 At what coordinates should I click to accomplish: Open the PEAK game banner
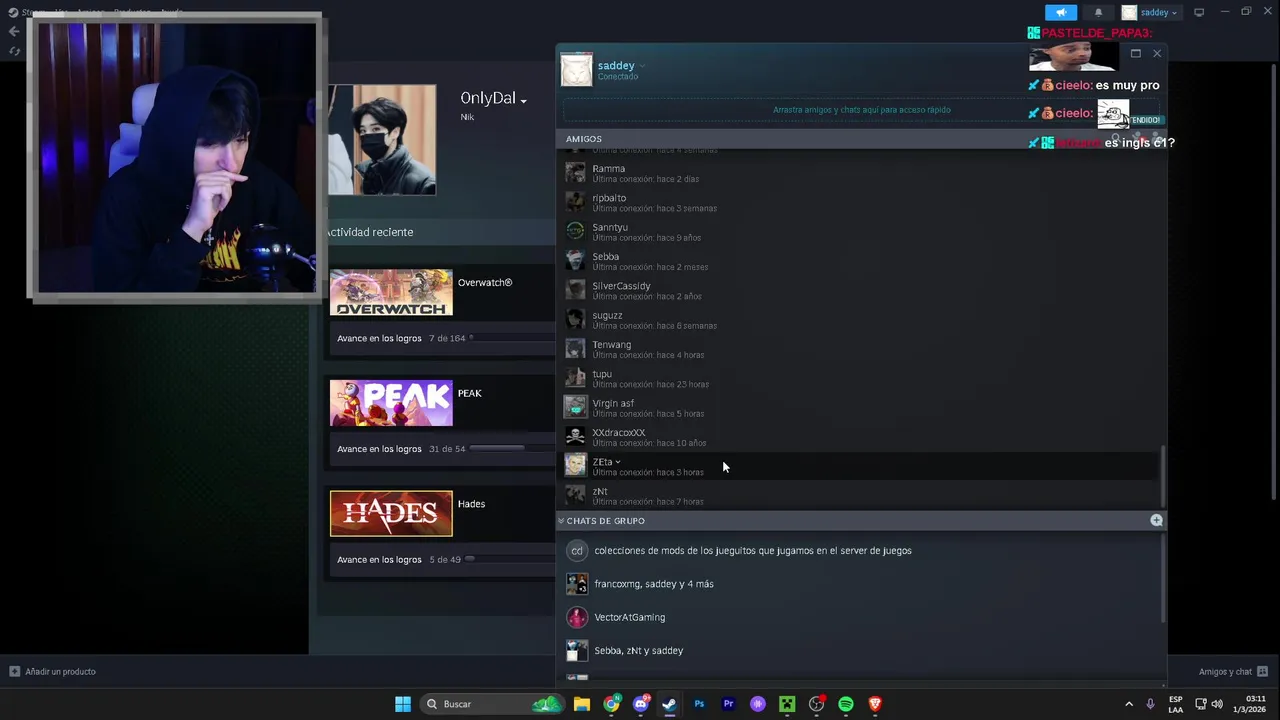pyautogui.click(x=391, y=403)
